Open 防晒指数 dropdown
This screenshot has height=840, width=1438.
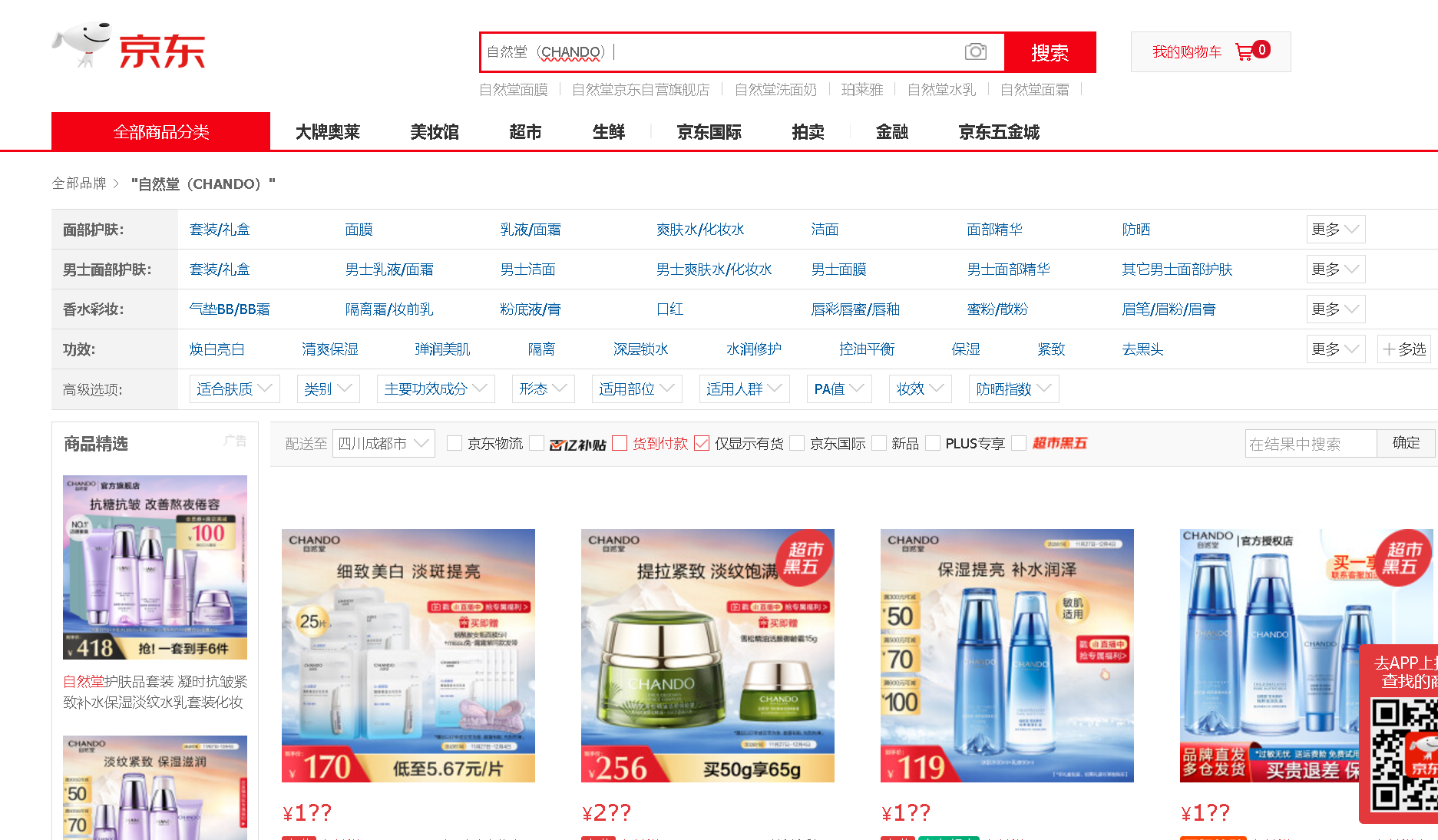pyautogui.click(x=1014, y=389)
